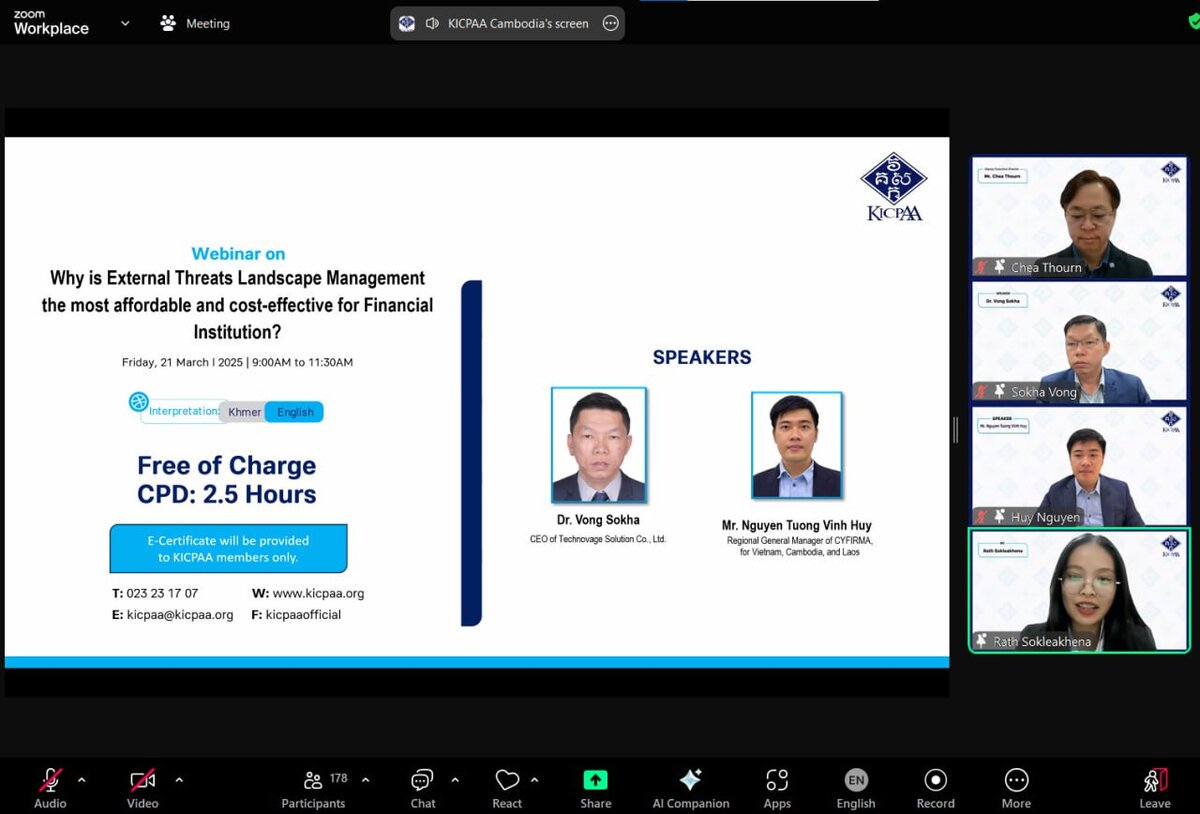The width and height of the screenshot is (1200, 814).
Task: Click the KICPAA logo on the slide
Action: (x=894, y=186)
